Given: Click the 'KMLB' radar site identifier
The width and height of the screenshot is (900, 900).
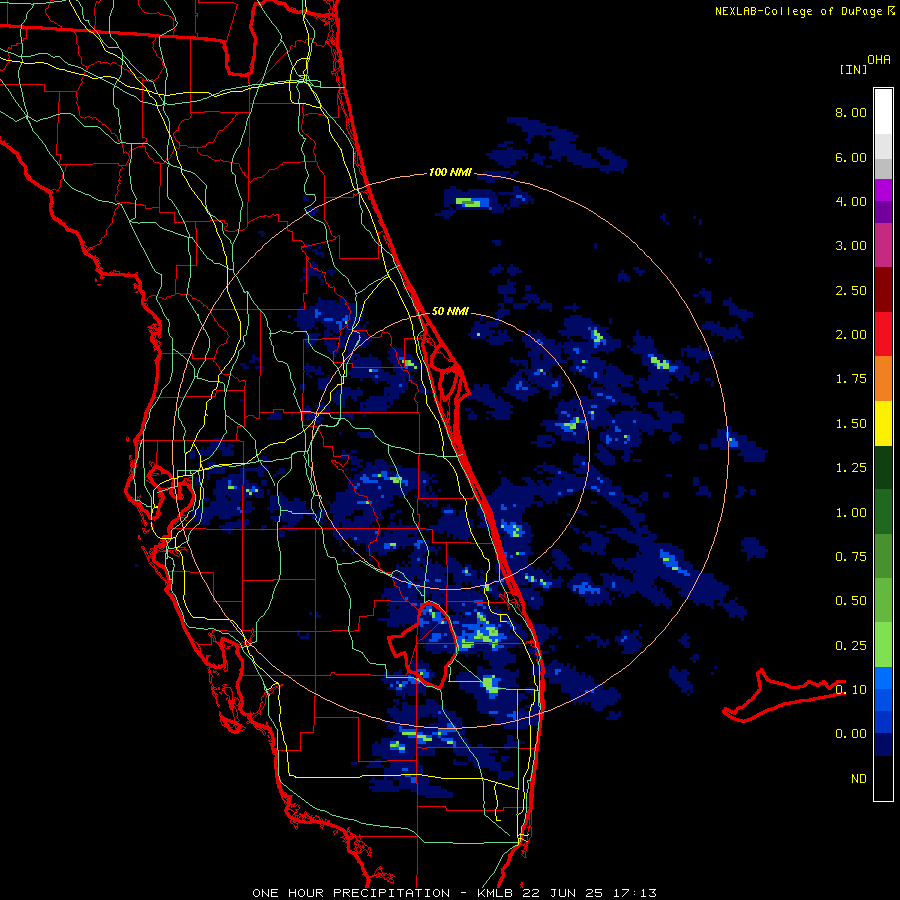Looking at the screenshot, I should coord(497,893).
